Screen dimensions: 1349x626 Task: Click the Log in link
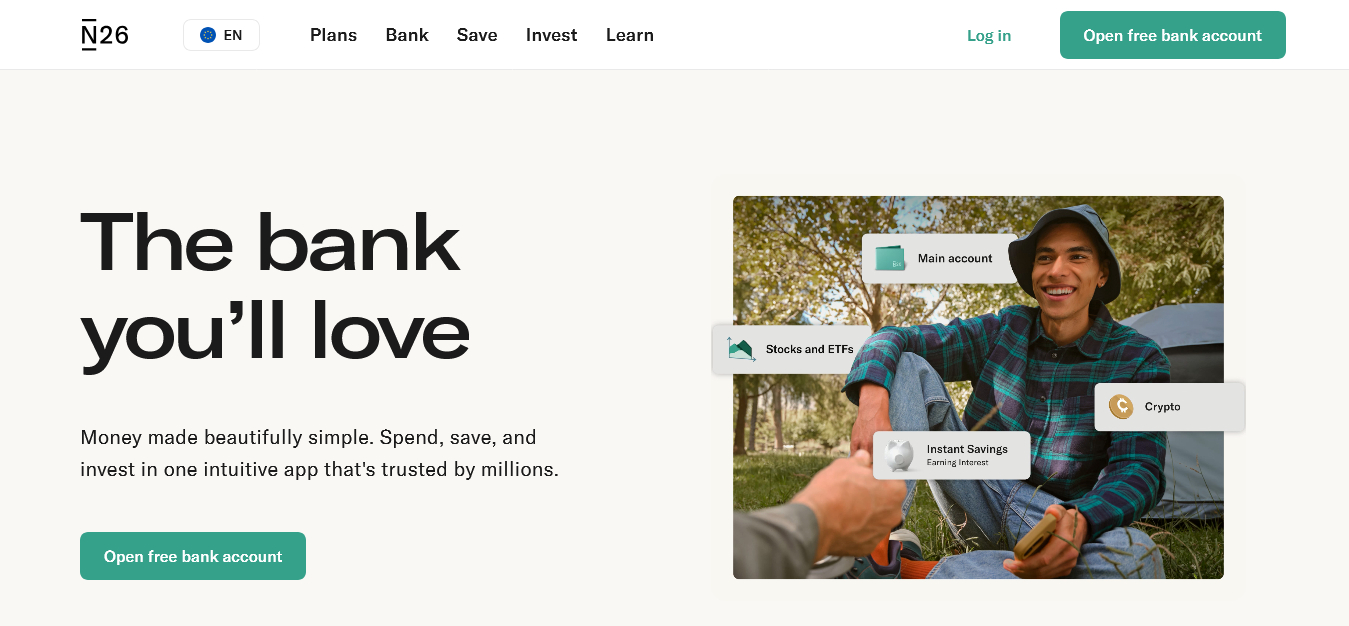click(x=989, y=36)
